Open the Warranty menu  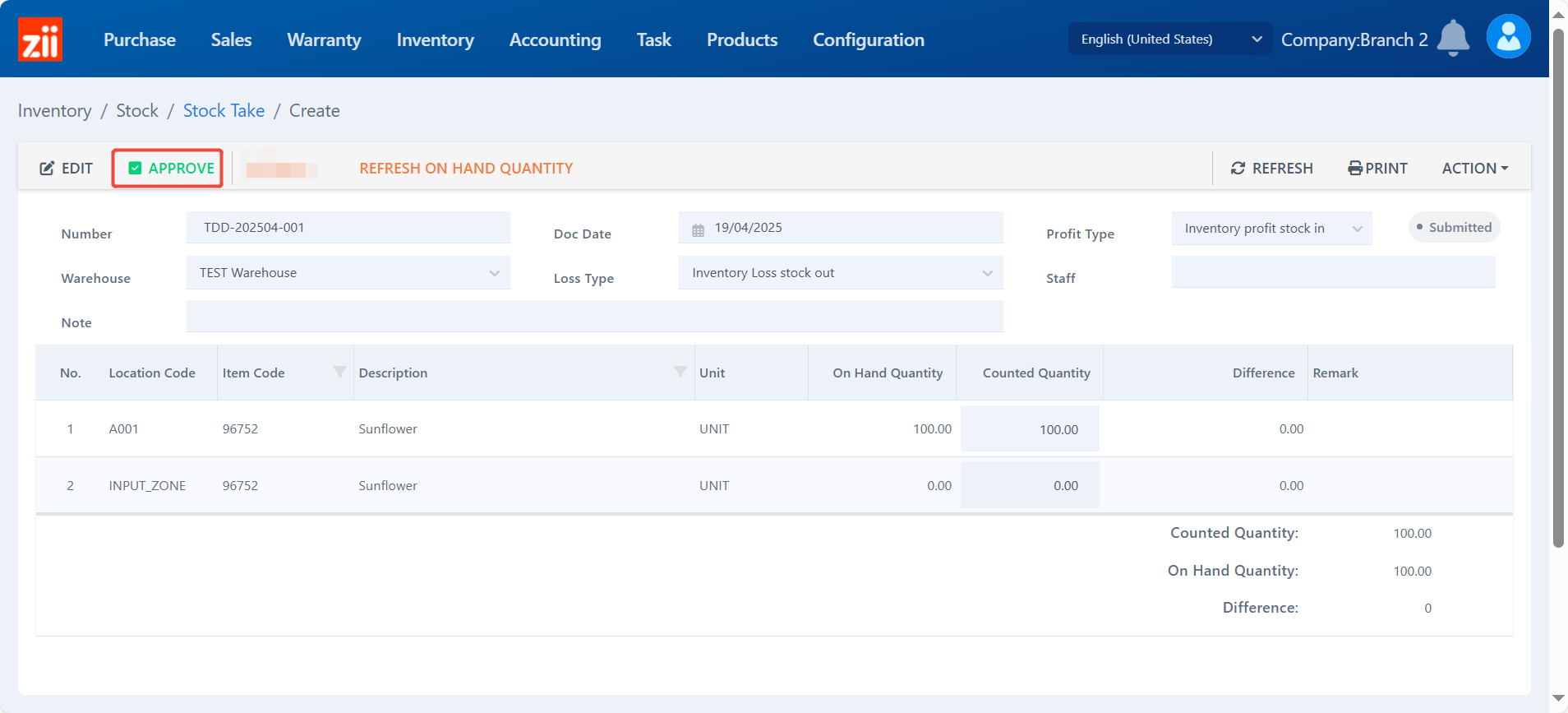tap(324, 39)
